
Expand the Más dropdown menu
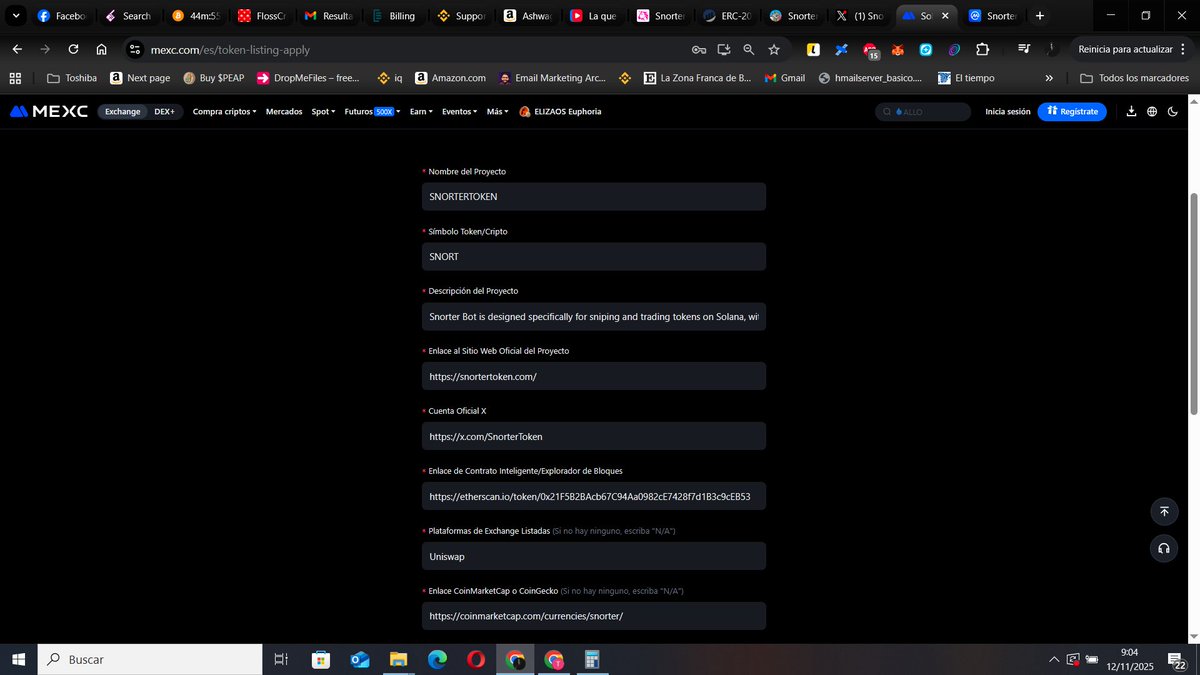point(497,112)
